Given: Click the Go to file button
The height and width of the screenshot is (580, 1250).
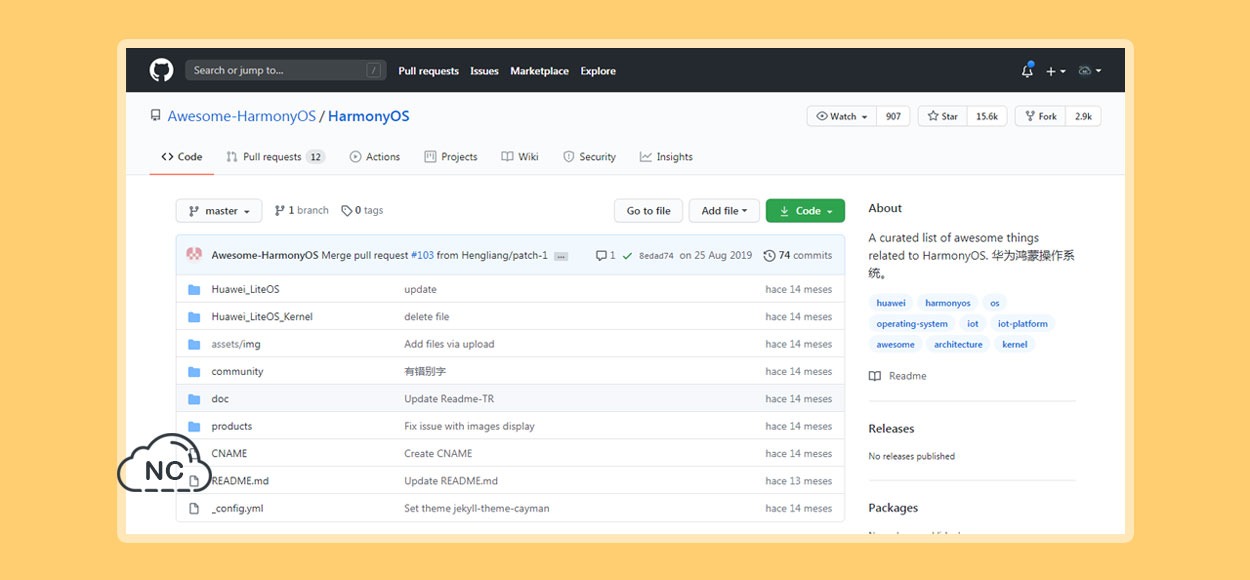Looking at the screenshot, I should 648,211.
